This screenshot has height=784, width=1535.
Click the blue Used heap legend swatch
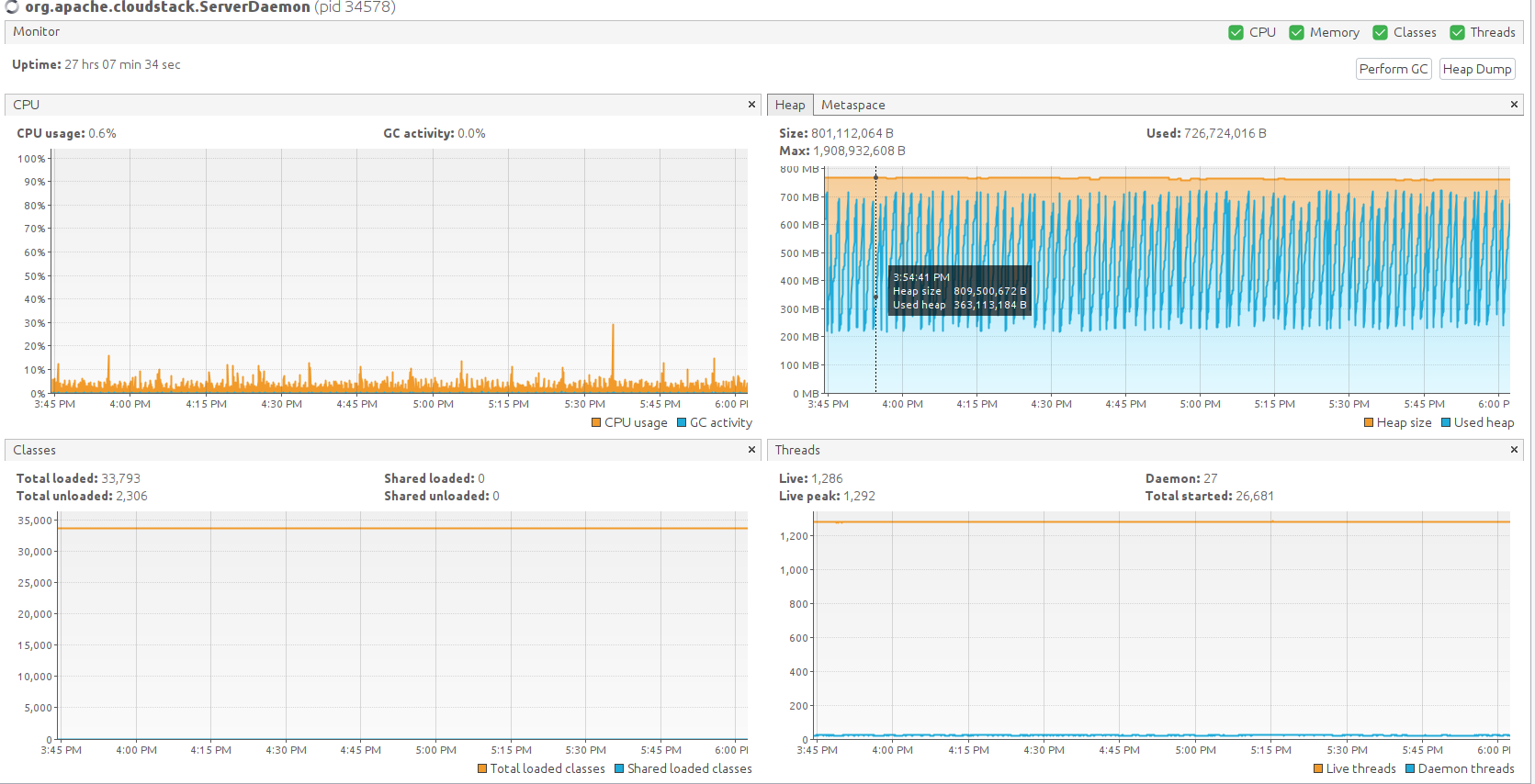point(1446,422)
